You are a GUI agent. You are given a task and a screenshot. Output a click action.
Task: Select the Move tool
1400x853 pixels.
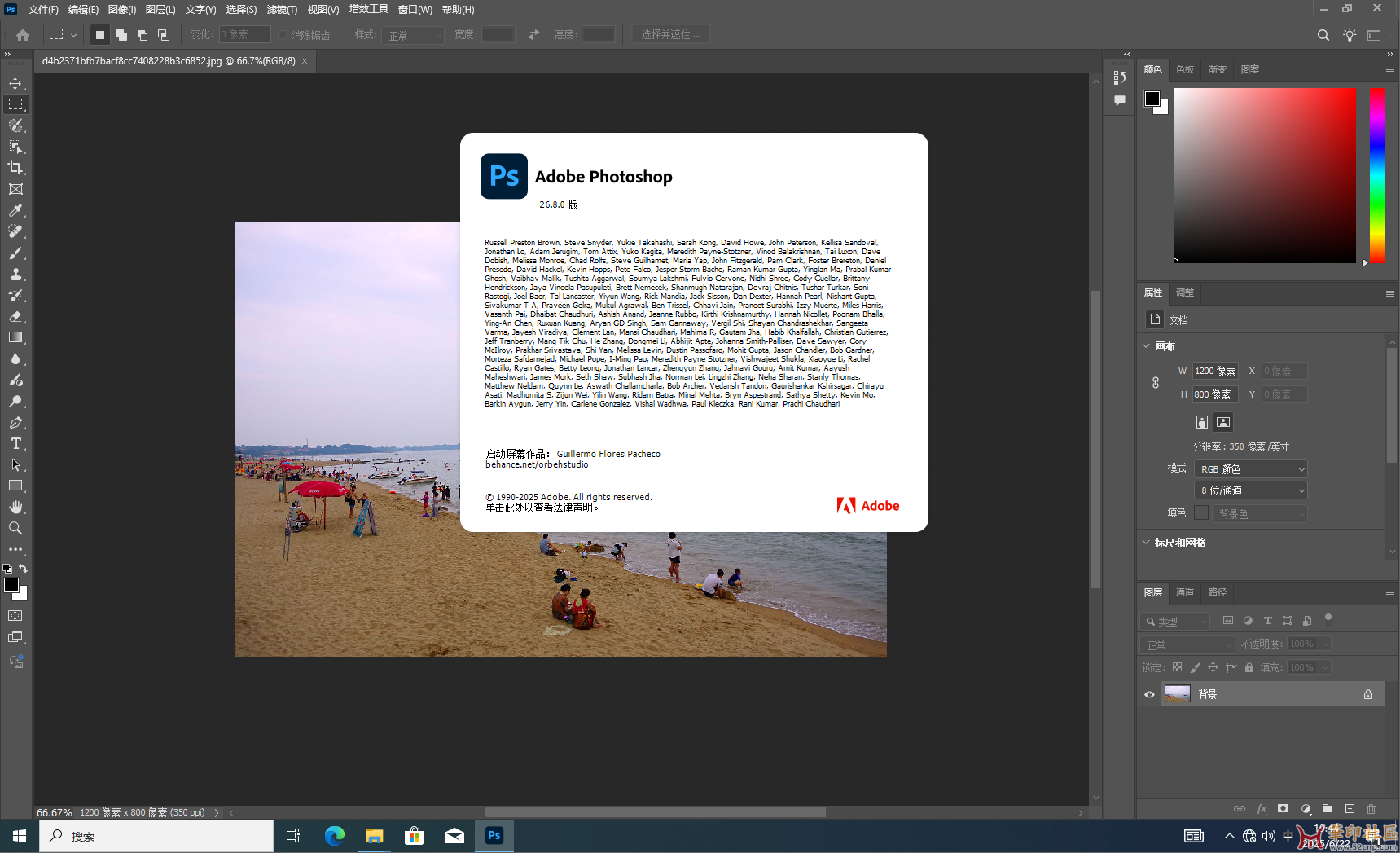[x=15, y=83]
